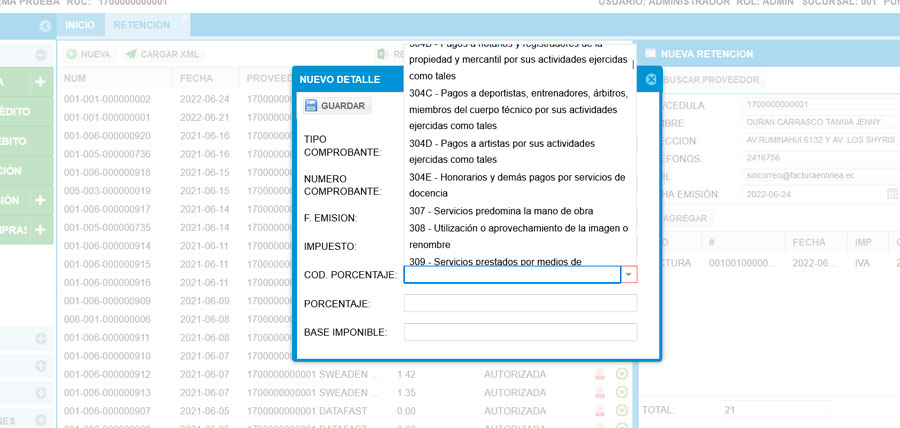This screenshot has height=428, width=900.
Task: Expand first green sidebar item plus icon
Action: click(40, 82)
